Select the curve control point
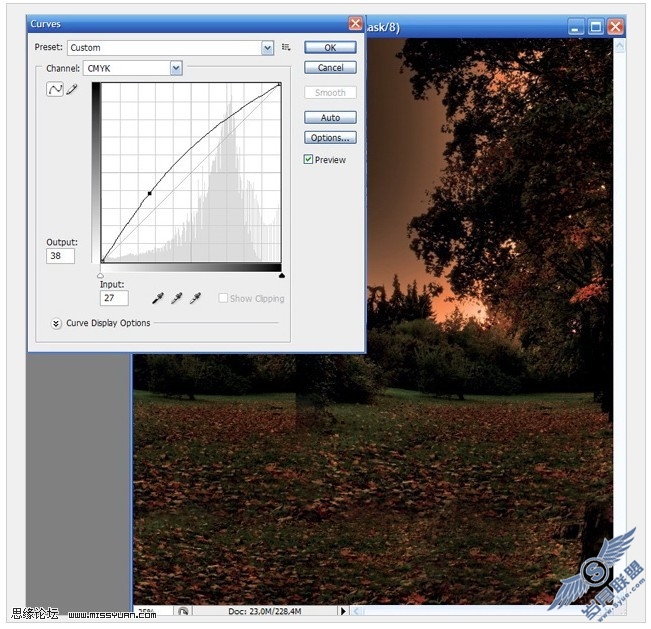The image size is (651, 629). click(149, 193)
